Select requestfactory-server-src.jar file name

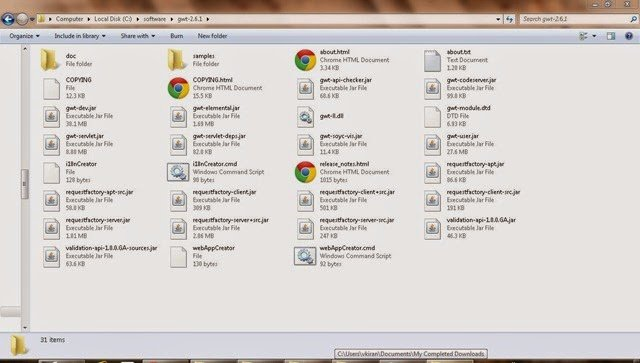(x=357, y=220)
